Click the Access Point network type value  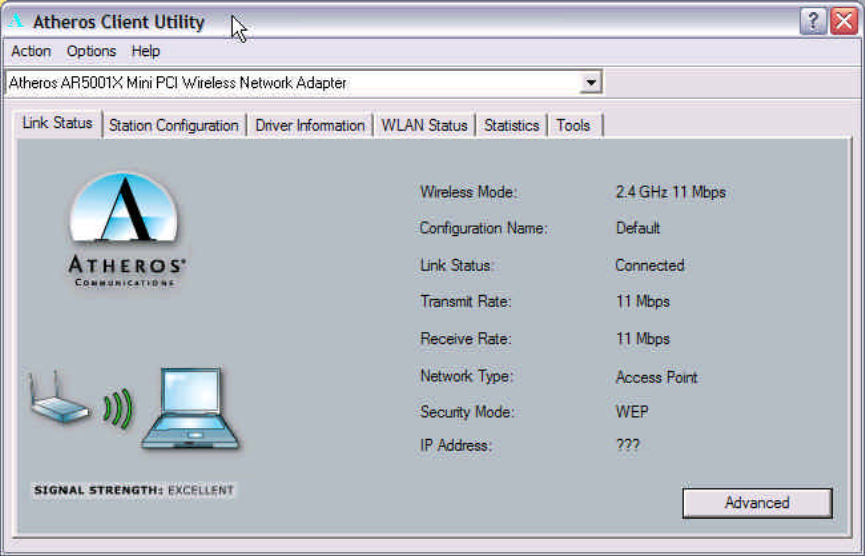tap(656, 377)
